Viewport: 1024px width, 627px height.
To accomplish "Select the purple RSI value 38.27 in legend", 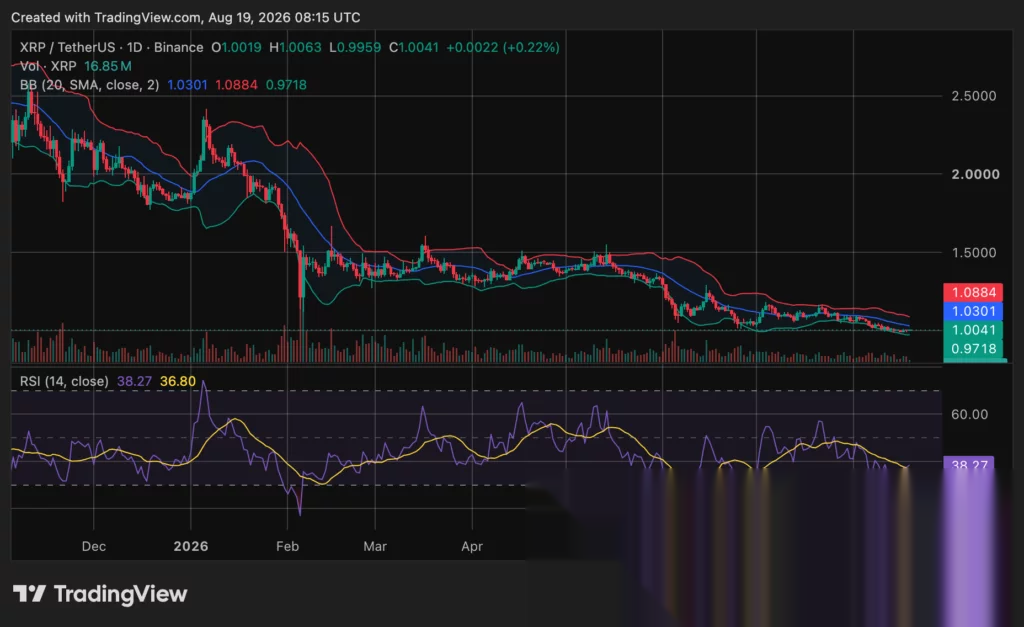I will 135,381.
